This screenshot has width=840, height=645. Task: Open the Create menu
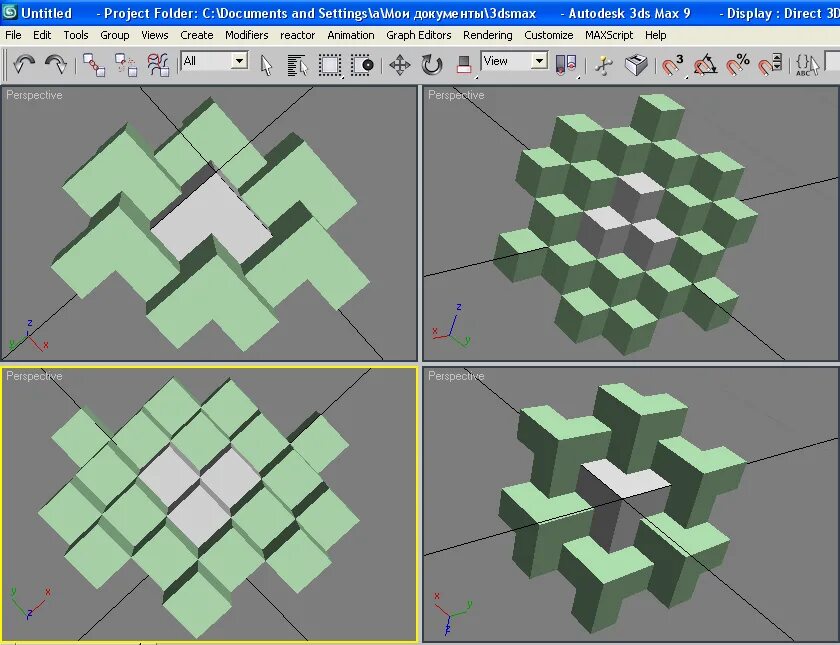pyautogui.click(x=197, y=35)
